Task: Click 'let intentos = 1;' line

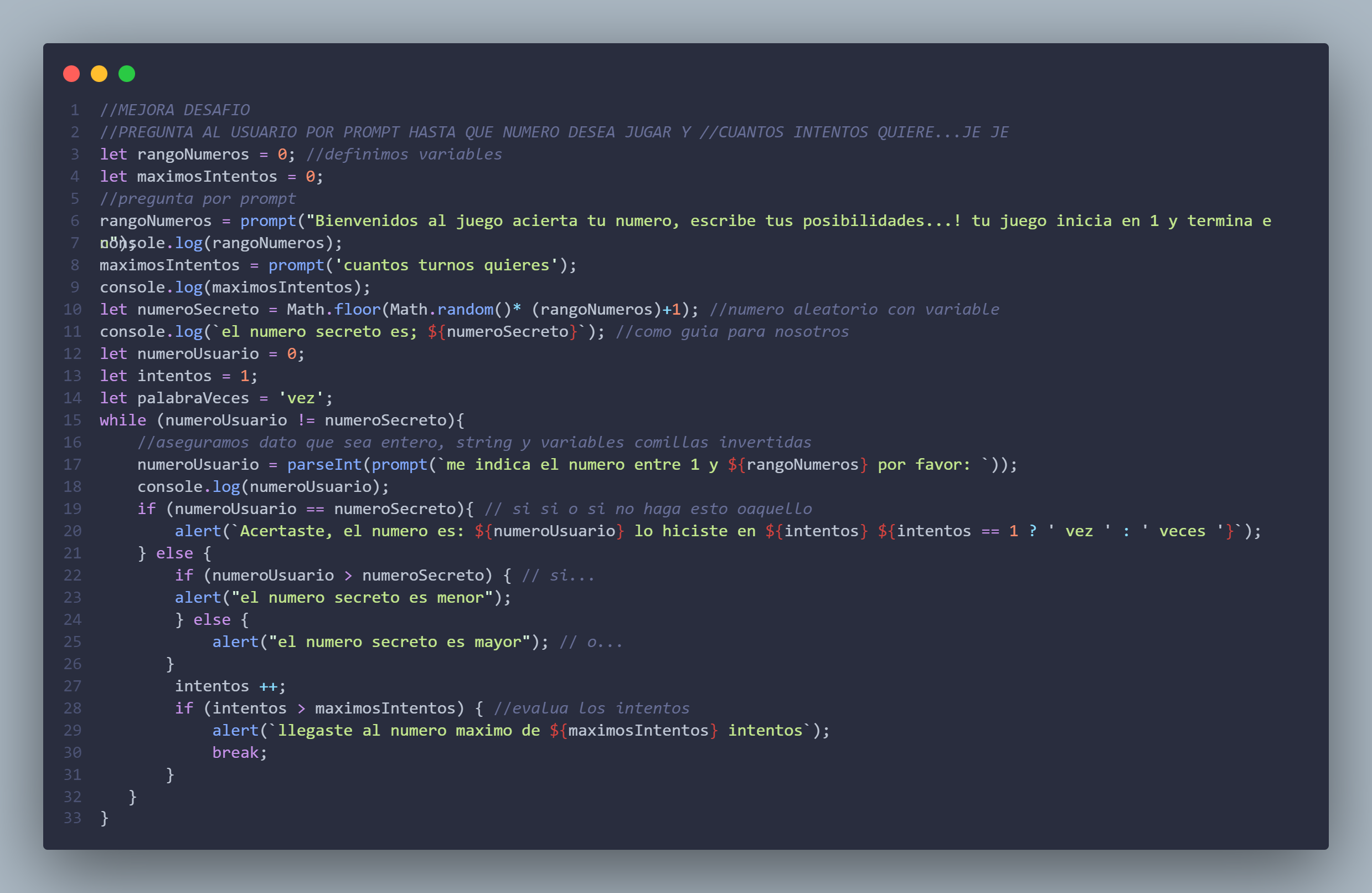Action: click(x=179, y=376)
